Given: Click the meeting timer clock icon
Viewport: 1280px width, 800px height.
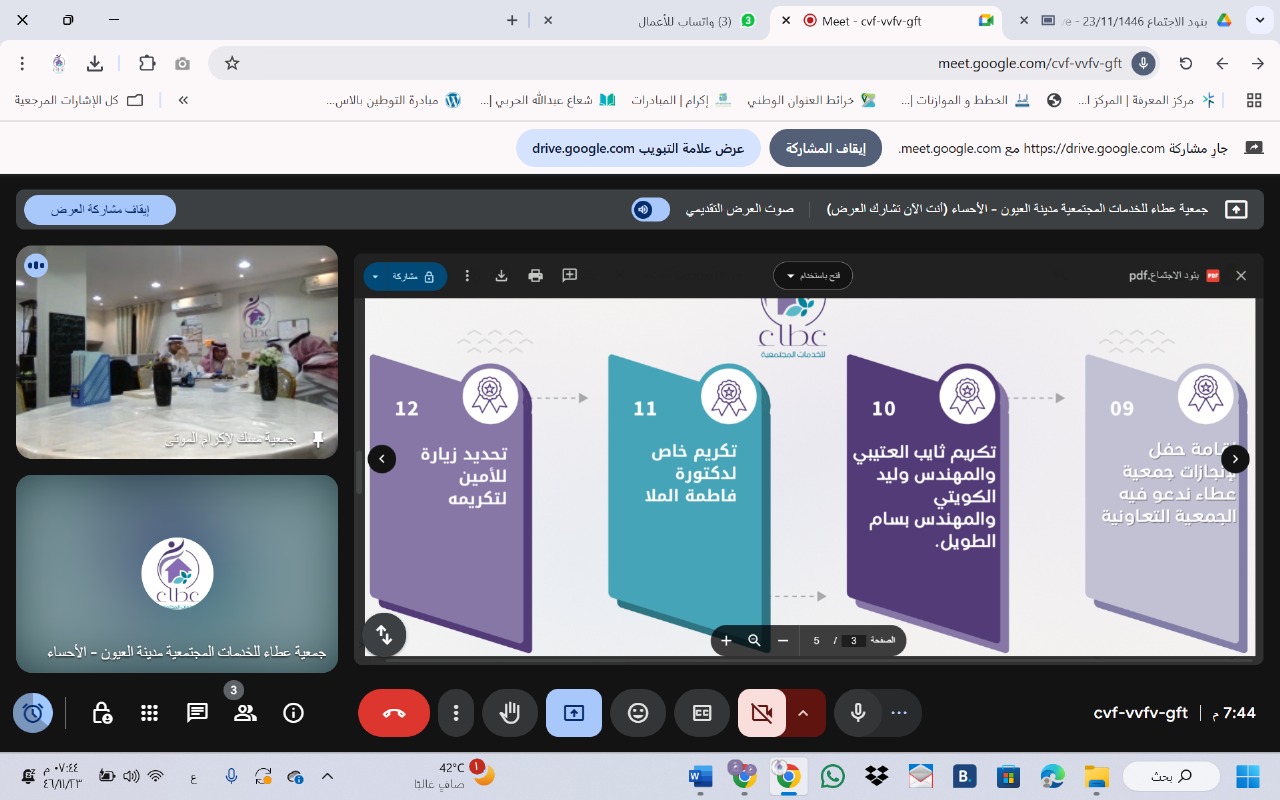Looking at the screenshot, I should (33, 713).
